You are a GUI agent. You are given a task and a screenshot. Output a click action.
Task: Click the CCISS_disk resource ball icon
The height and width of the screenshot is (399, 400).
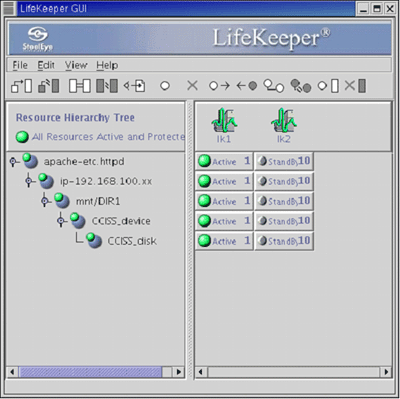pyautogui.click(x=94, y=241)
